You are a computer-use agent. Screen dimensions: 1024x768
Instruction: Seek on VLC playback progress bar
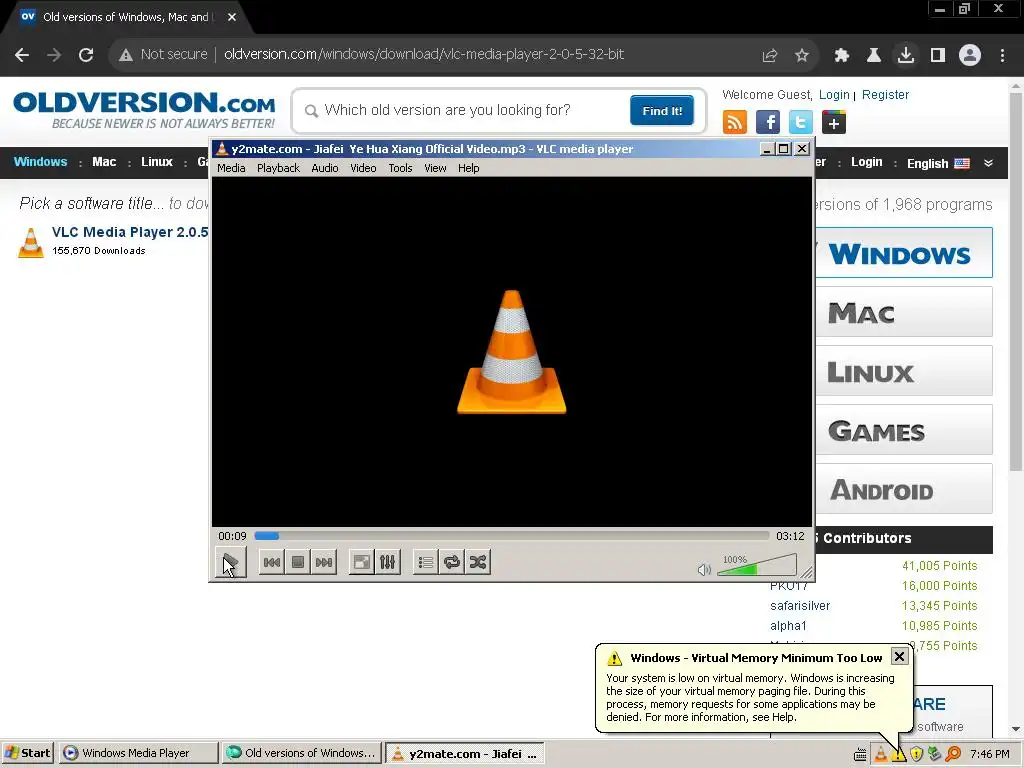coord(511,536)
